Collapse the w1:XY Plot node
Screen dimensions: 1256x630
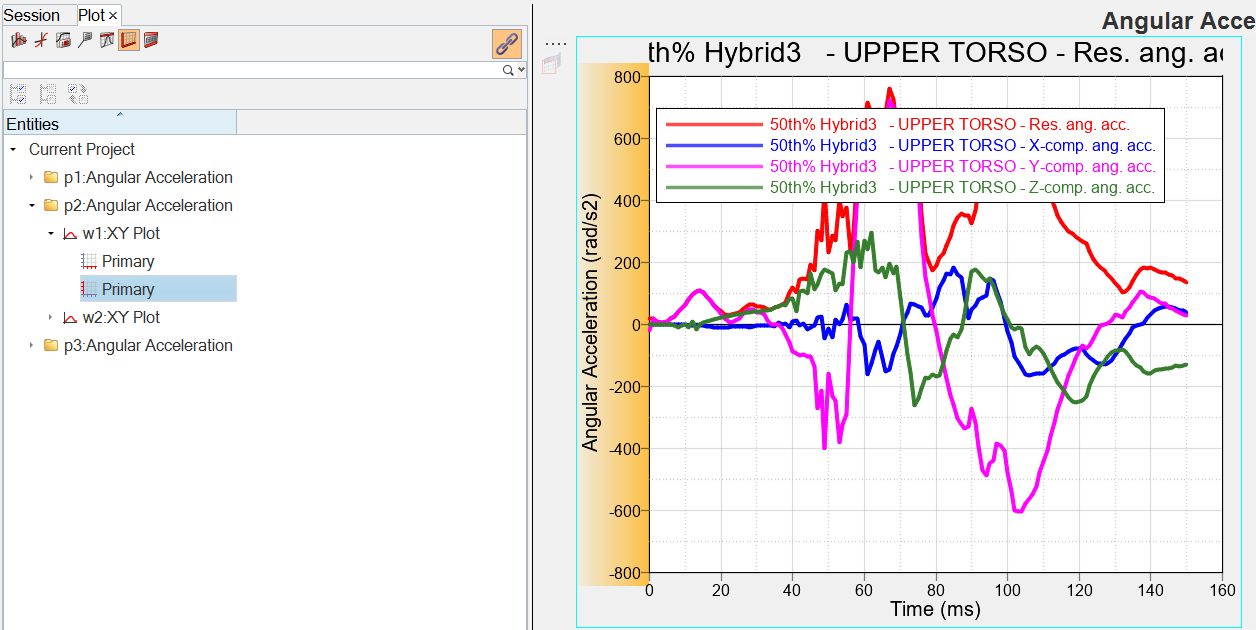click(51, 234)
